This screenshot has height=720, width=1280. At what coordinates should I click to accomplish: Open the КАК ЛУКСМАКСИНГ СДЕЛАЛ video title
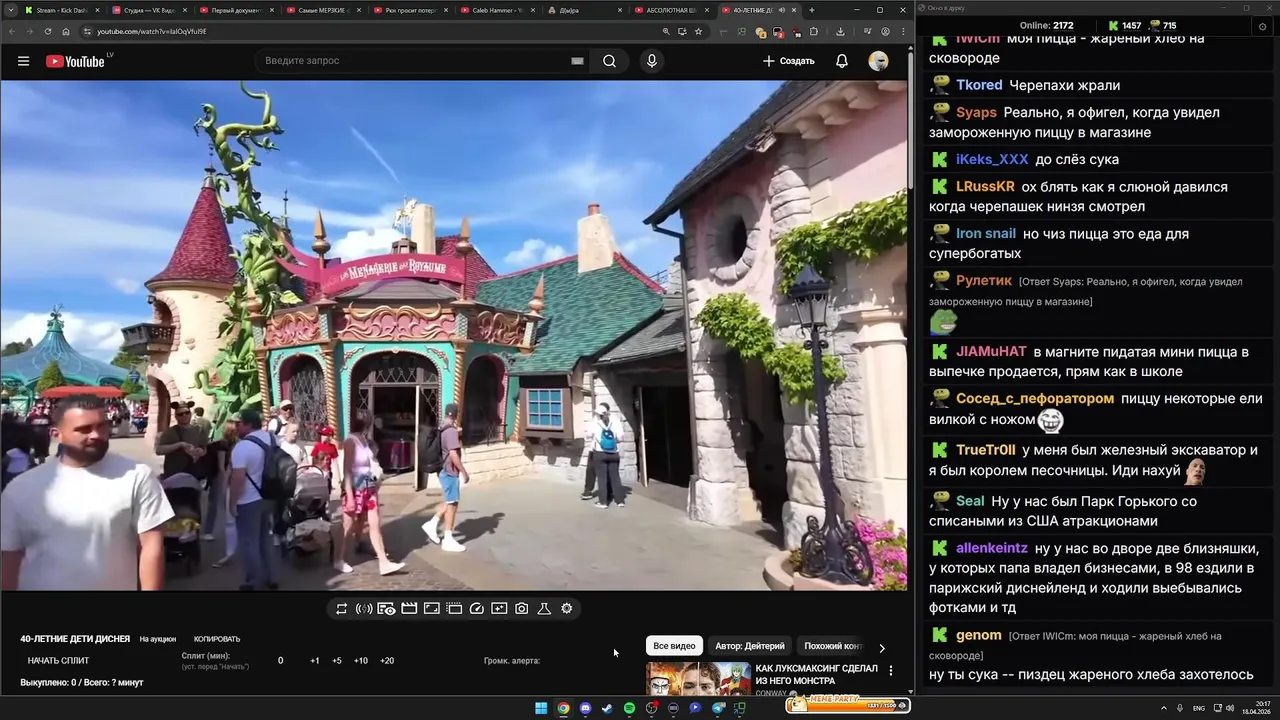click(x=817, y=674)
